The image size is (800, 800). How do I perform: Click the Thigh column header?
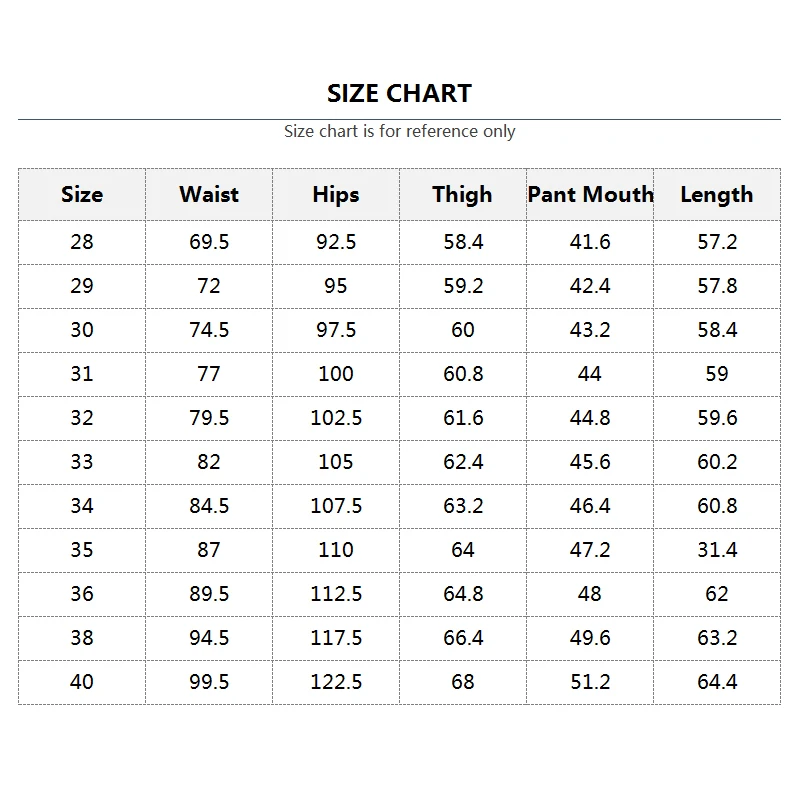pyautogui.click(x=463, y=194)
